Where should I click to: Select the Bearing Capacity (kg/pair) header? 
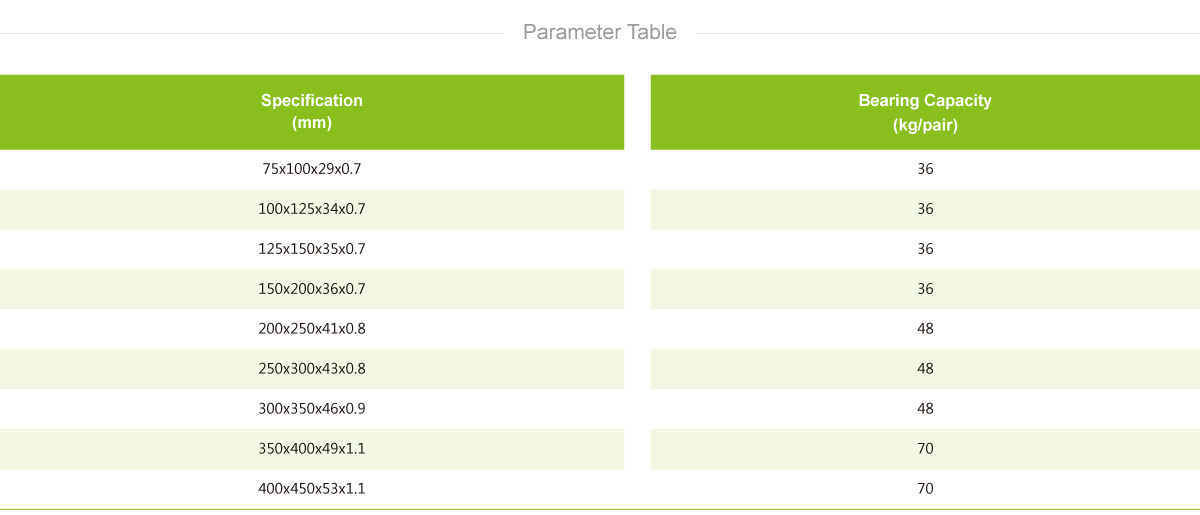pyautogui.click(x=925, y=112)
